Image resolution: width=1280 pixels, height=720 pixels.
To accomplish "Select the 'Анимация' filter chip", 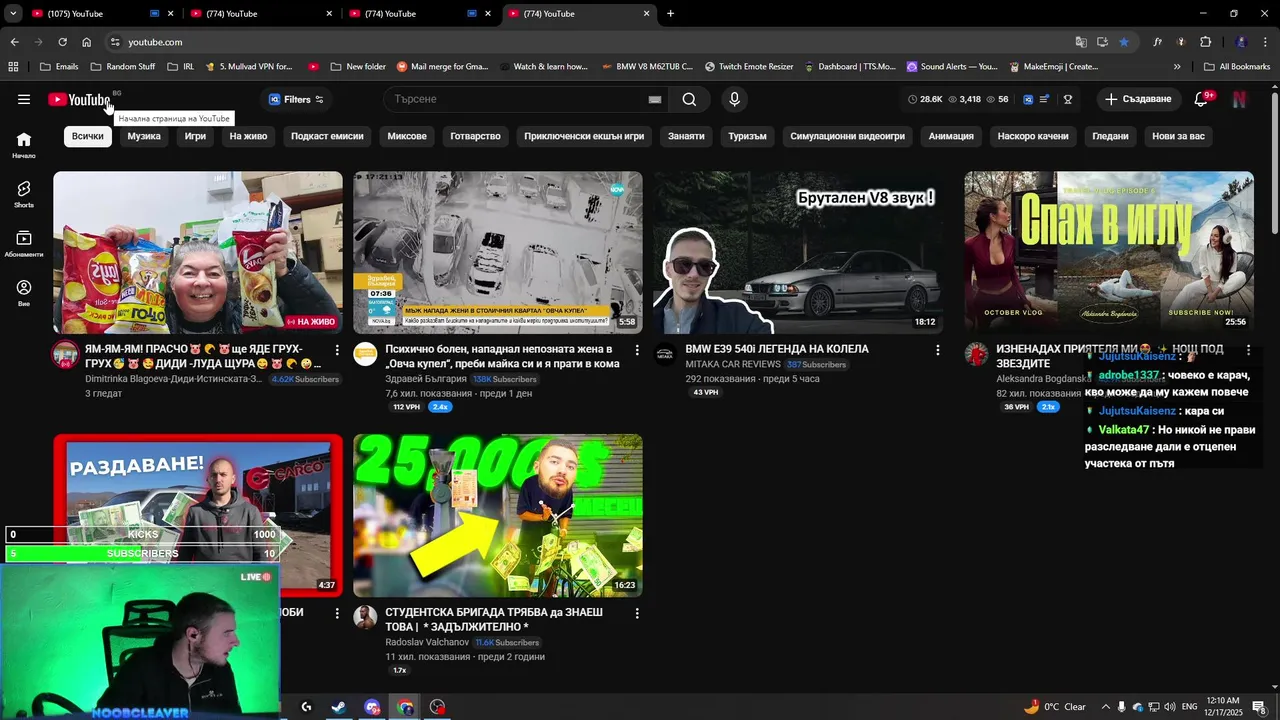I will tap(951, 136).
